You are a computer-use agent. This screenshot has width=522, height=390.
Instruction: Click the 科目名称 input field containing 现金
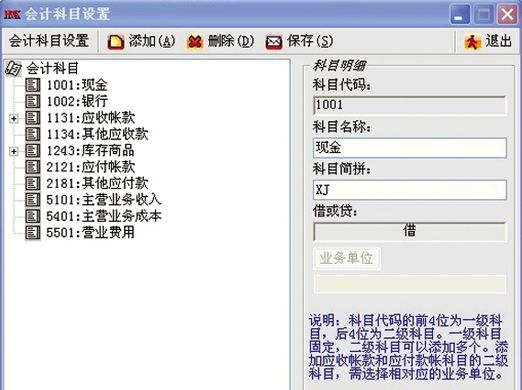pyautogui.click(x=410, y=148)
